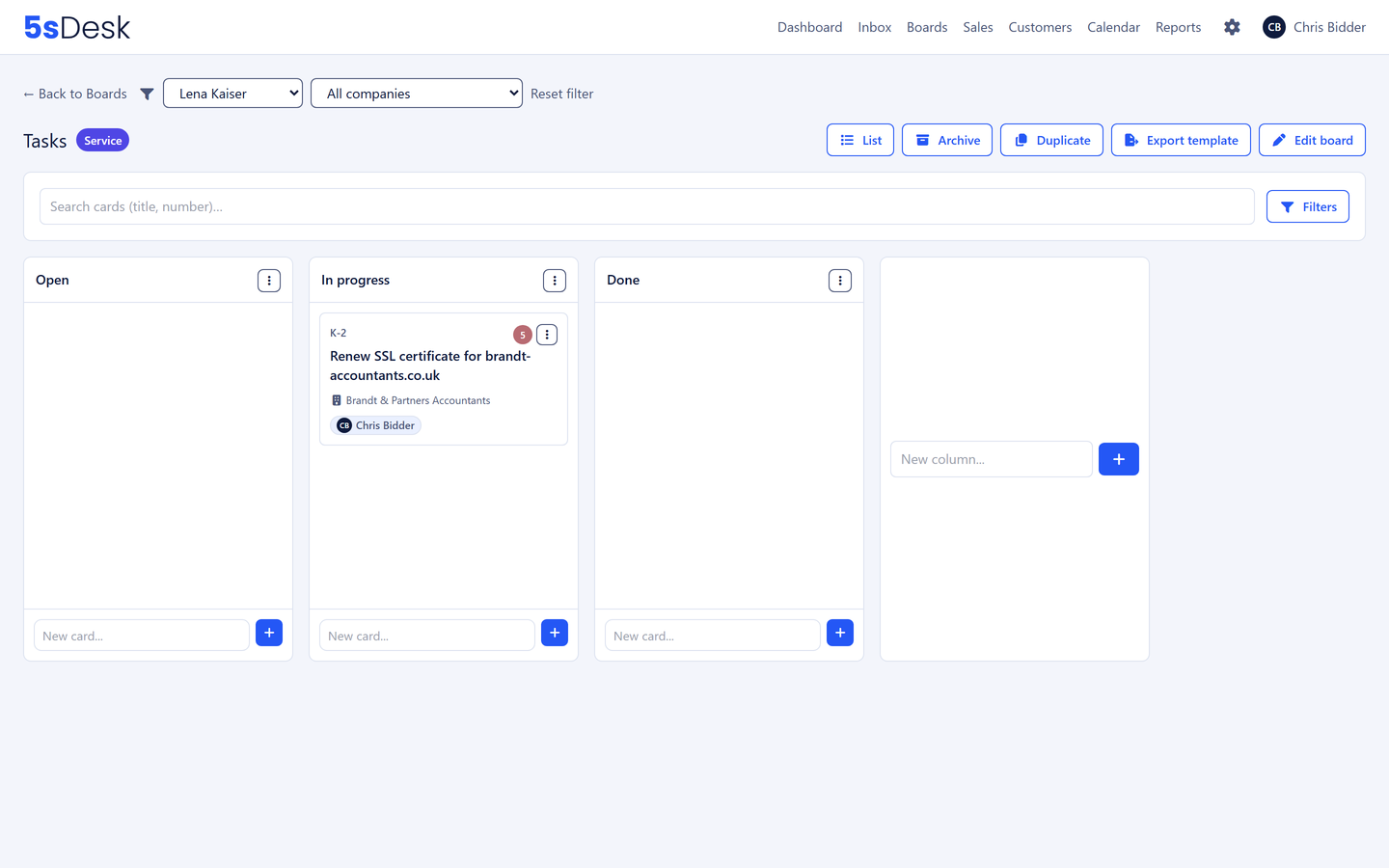Click the CB avatar in the top bar
The width and height of the screenshot is (1389, 868).
pyautogui.click(x=1274, y=27)
